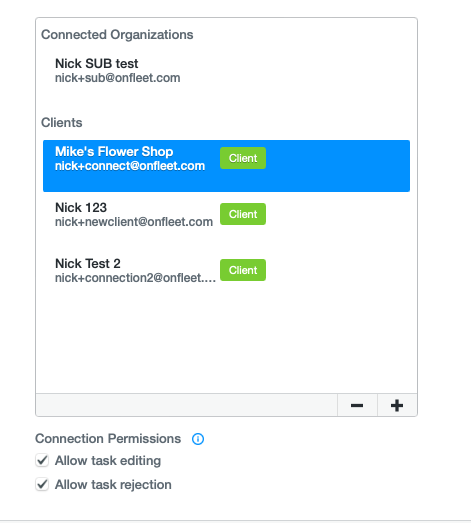This screenshot has width=471, height=523.
Task: Click the Client badge beside Nick Test 2
Action: point(243,270)
